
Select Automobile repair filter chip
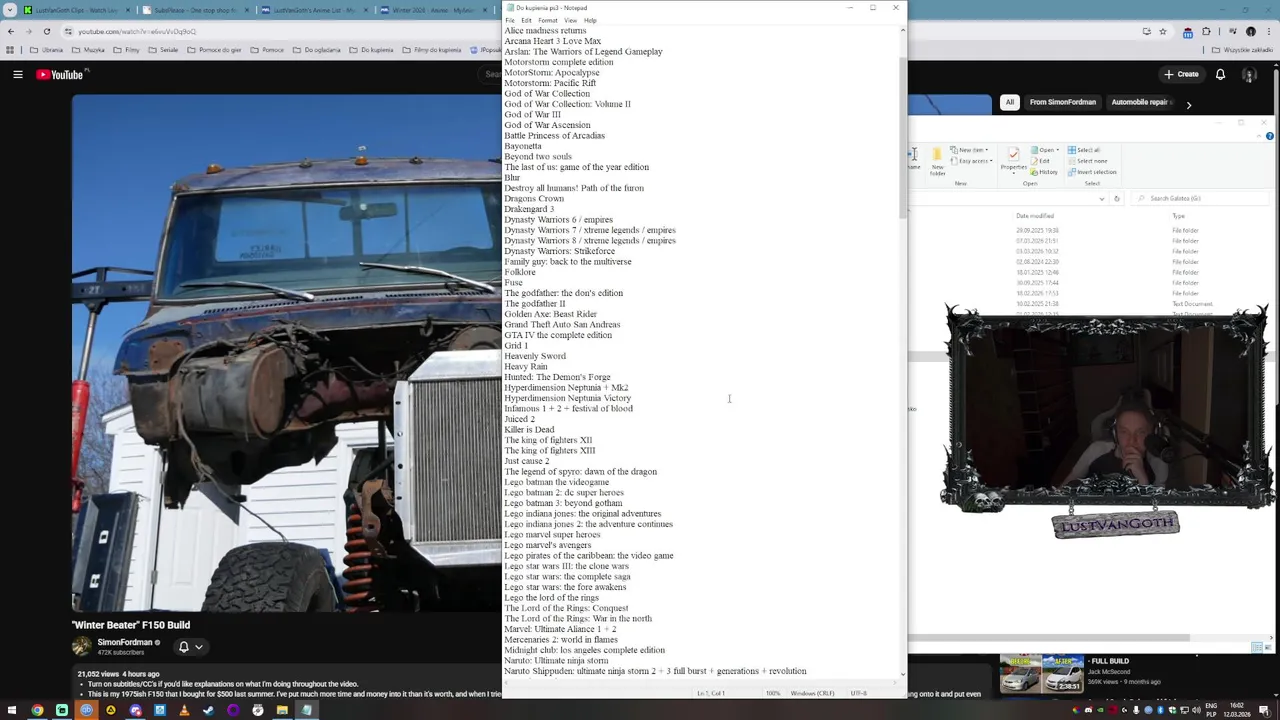pyautogui.click(x=1141, y=102)
